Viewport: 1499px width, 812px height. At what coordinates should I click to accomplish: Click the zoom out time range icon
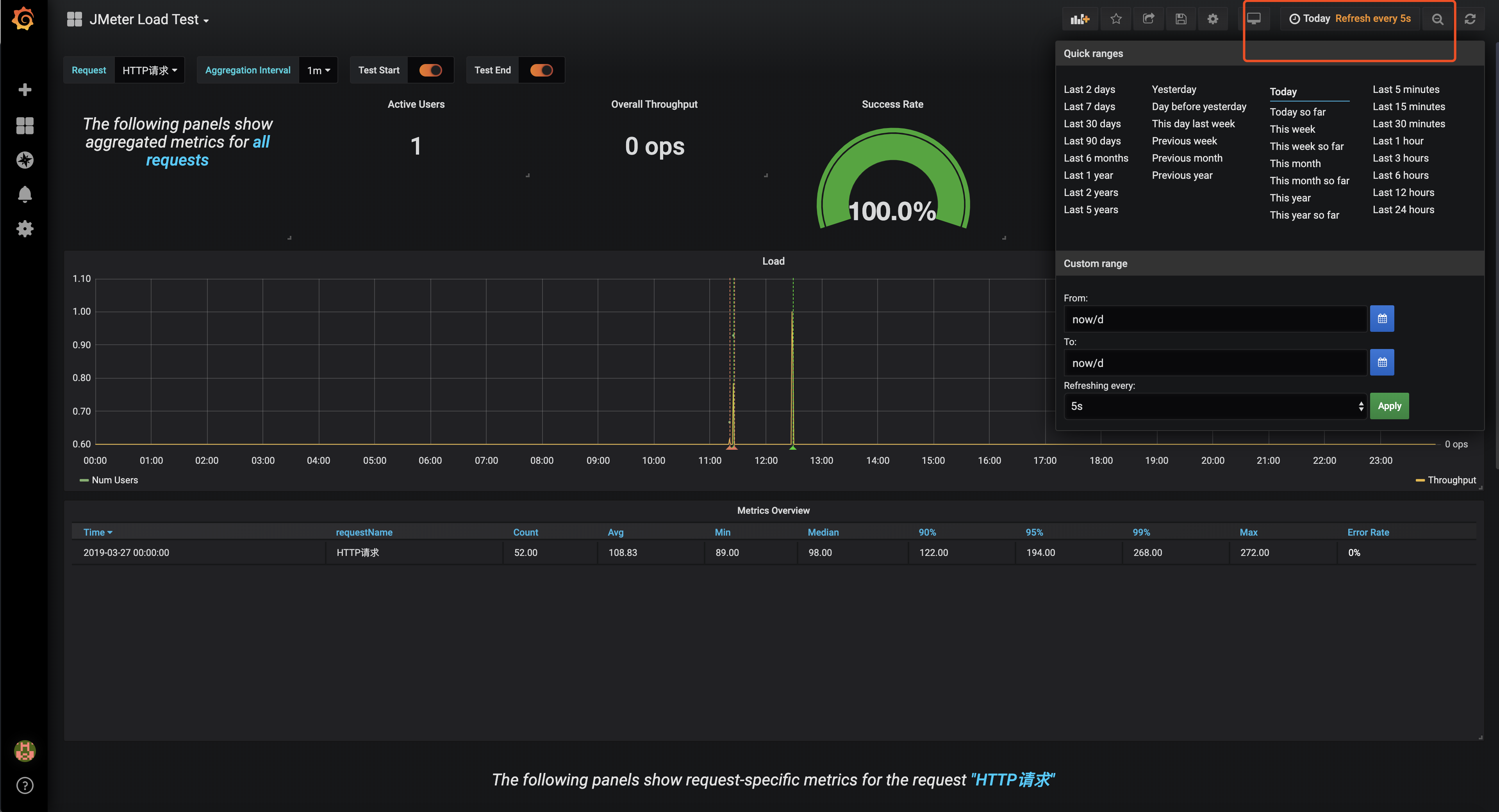(x=1437, y=19)
